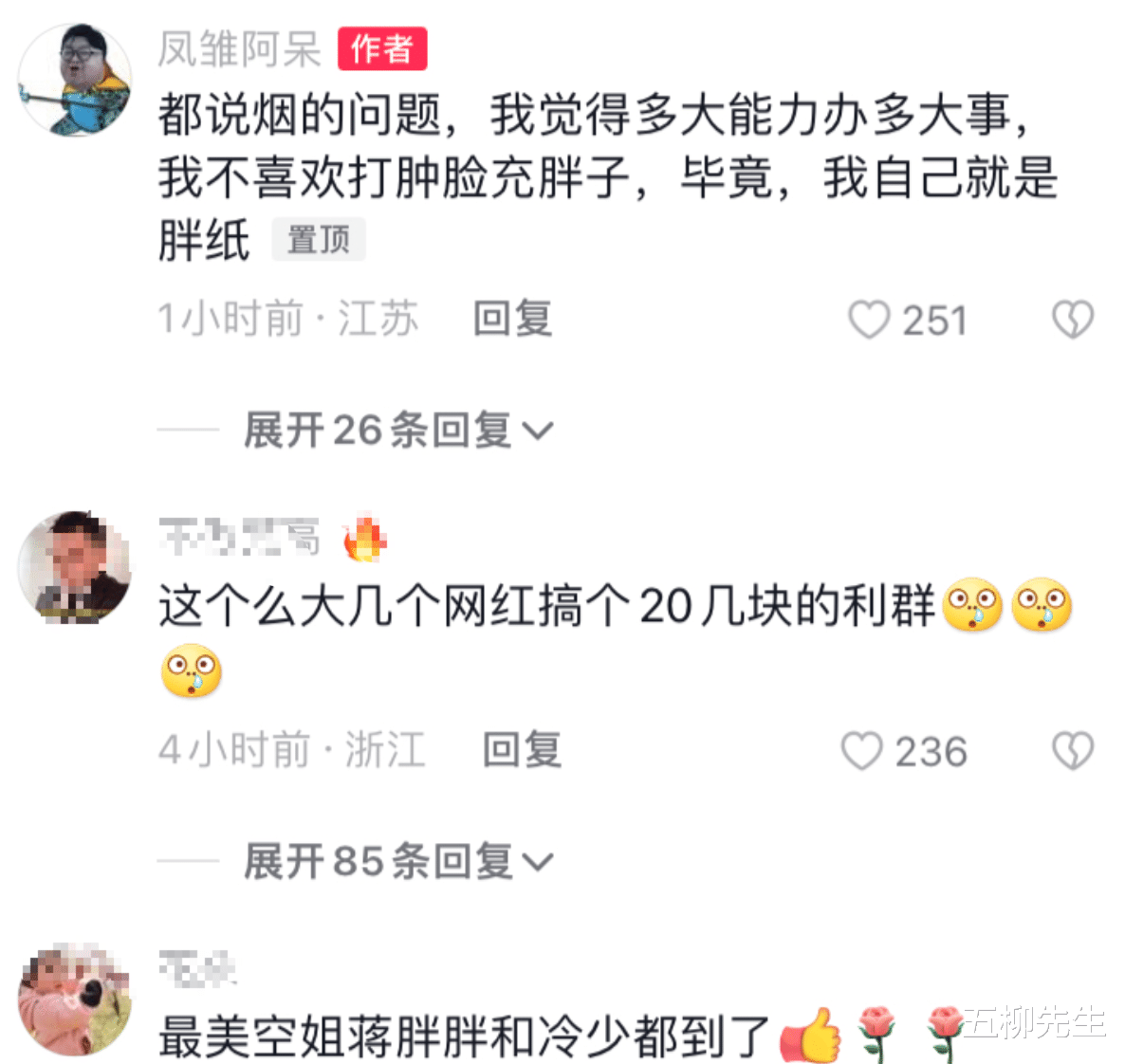Open the blurred username of the second commenter
The width and height of the screenshot is (1125, 1064).
[x=239, y=537]
